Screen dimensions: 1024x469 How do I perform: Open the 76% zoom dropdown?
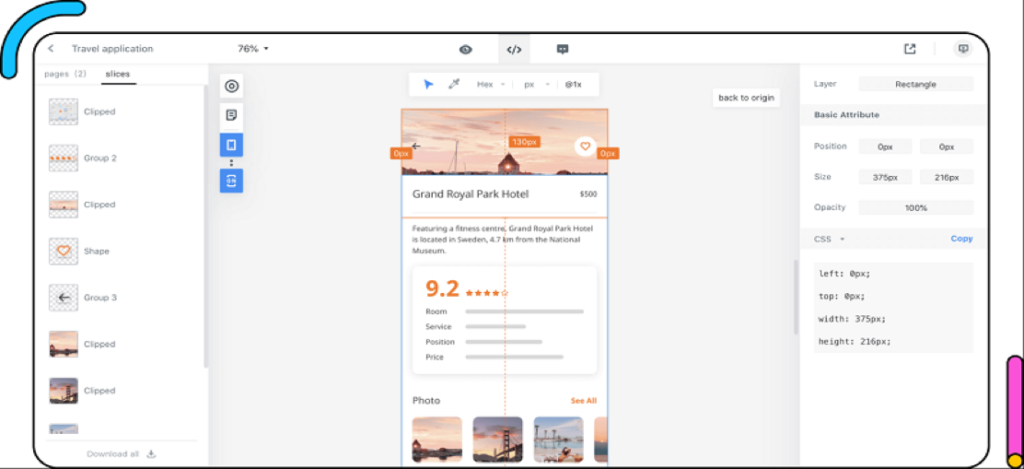tap(253, 49)
